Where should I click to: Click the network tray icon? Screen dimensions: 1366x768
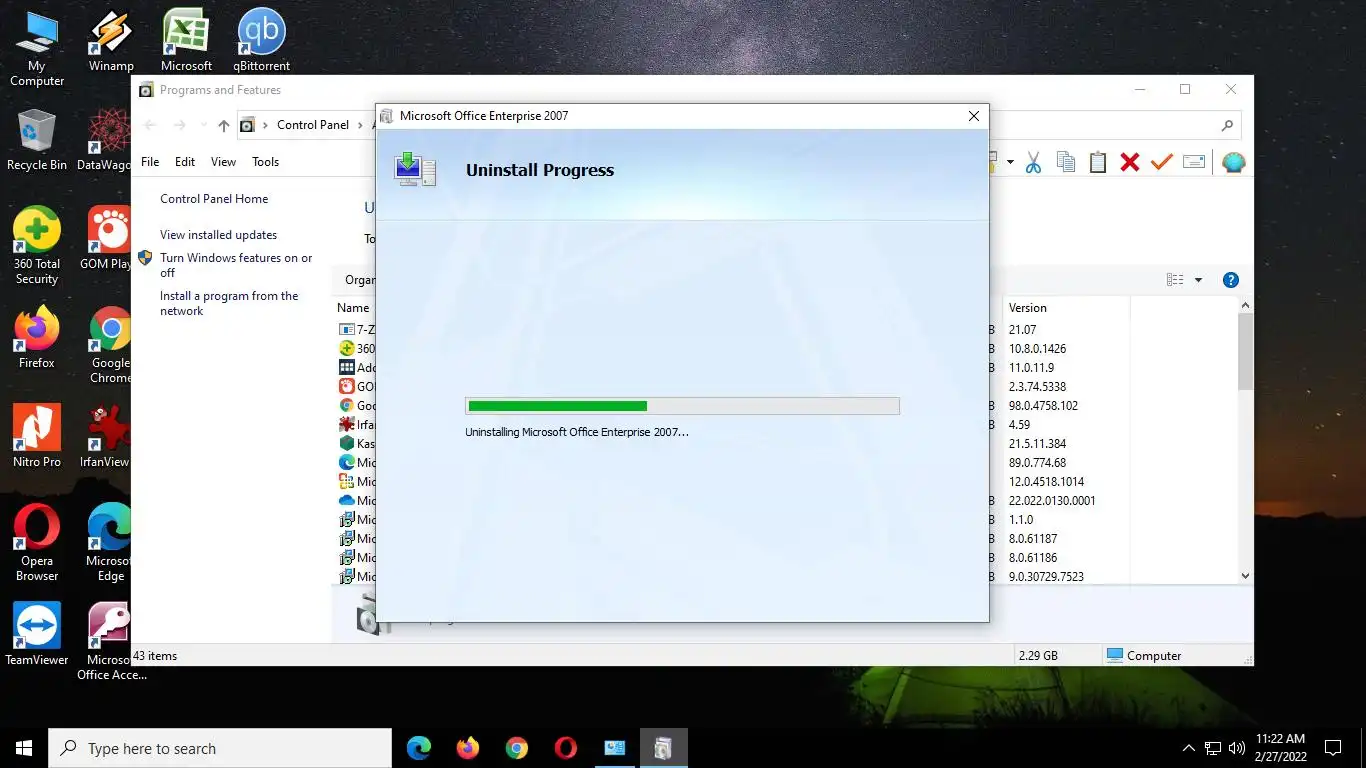[1213, 748]
